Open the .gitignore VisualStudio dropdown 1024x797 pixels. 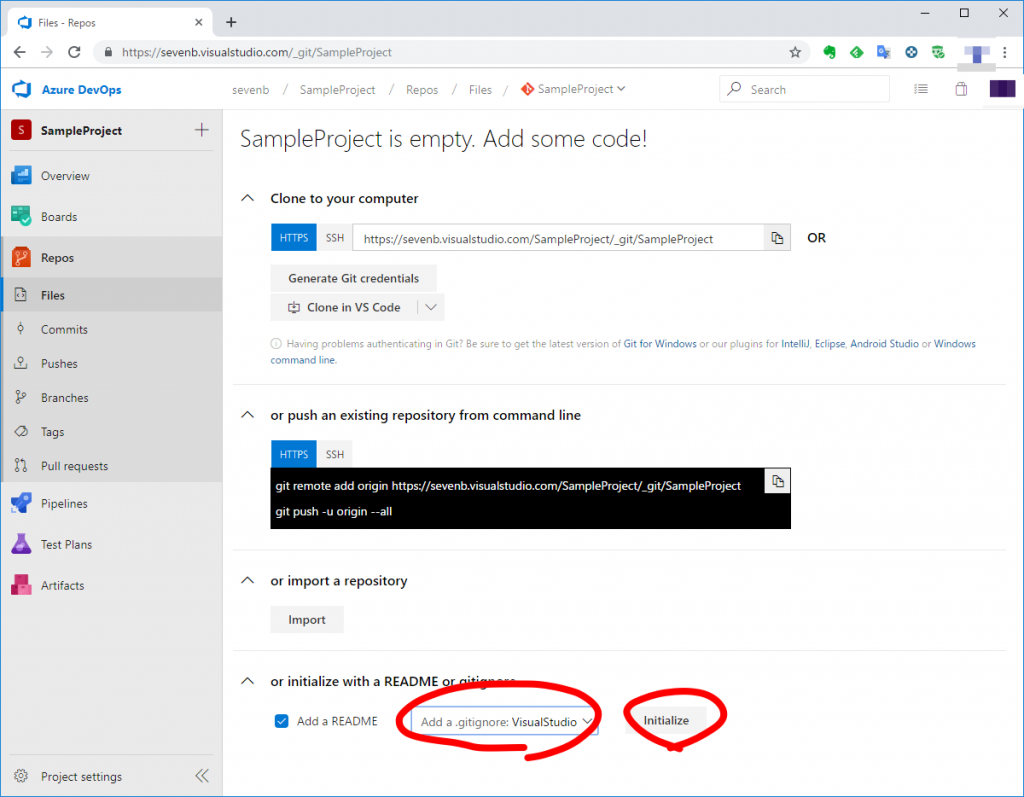505,721
